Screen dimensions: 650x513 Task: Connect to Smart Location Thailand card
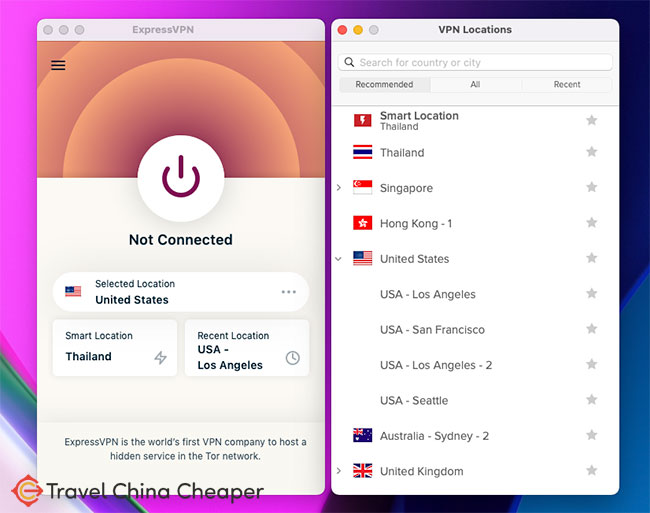click(115, 348)
